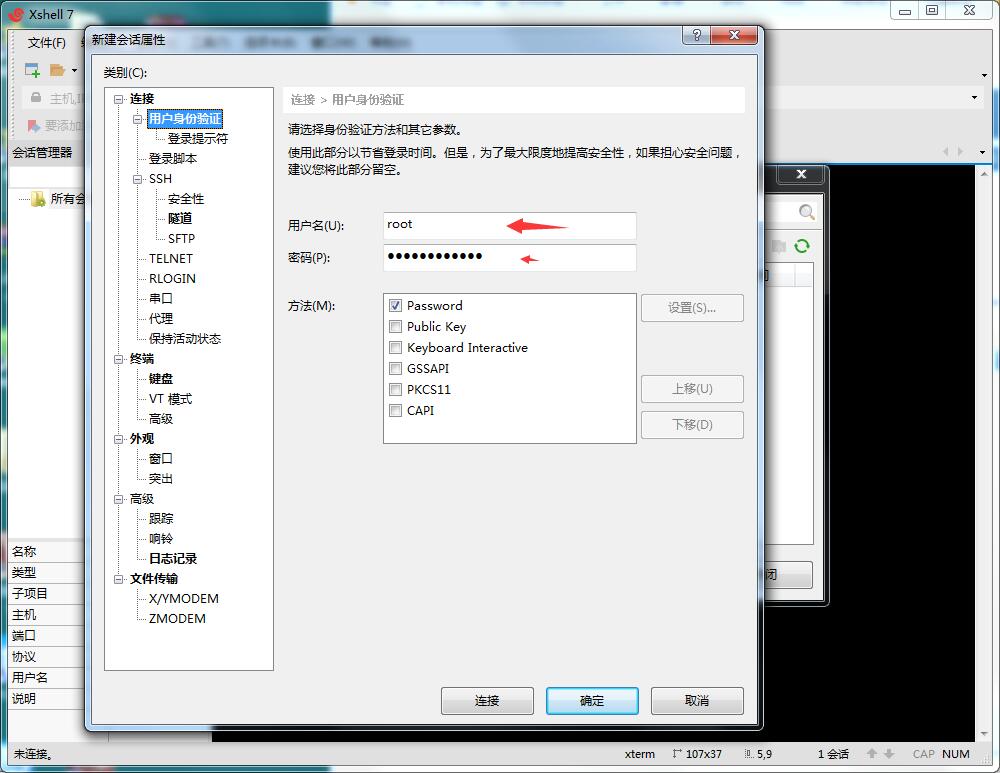Click the terminal scrollbar down arrow
1000x773 pixels.
(x=984, y=734)
